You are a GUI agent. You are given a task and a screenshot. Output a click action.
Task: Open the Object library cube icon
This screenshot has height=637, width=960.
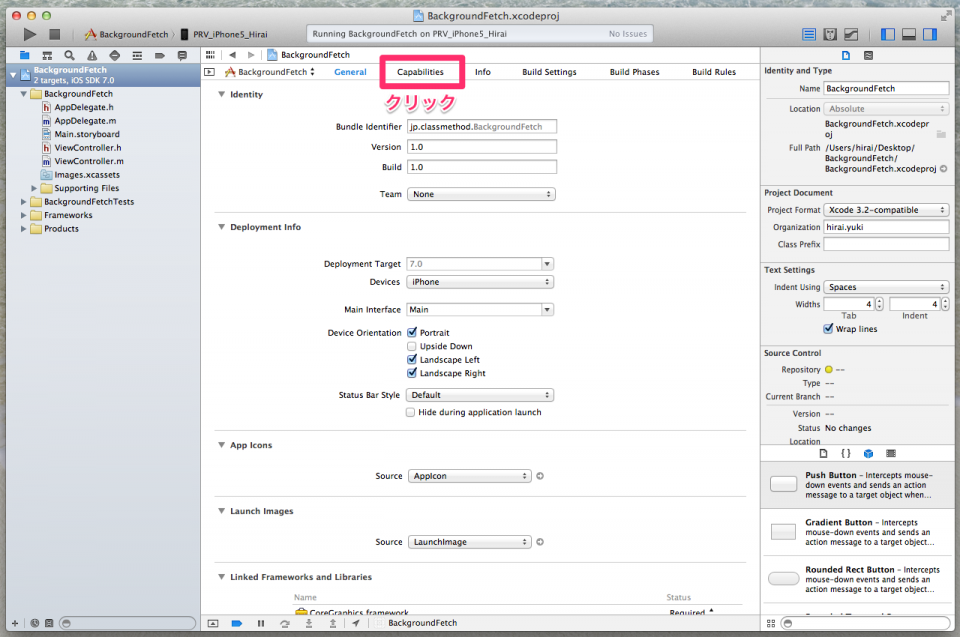coord(868,453)
